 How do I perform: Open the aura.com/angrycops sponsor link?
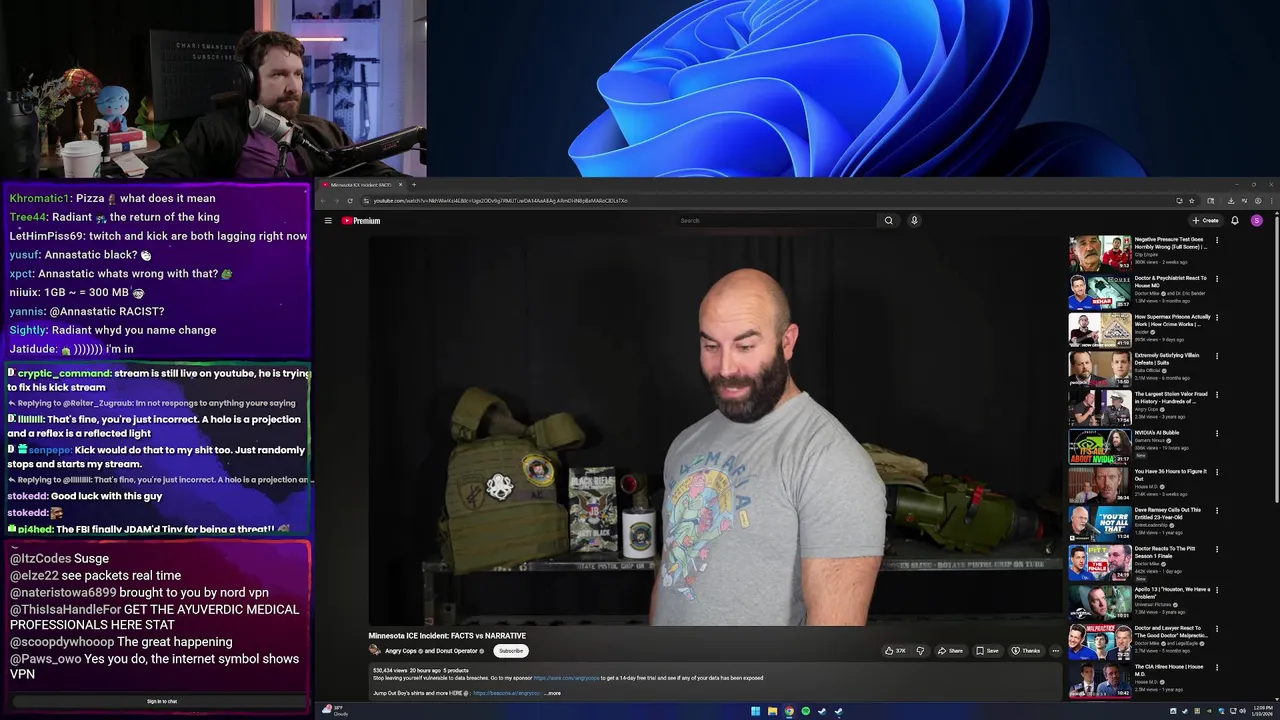pyautogui.click(x=566, y=678)
